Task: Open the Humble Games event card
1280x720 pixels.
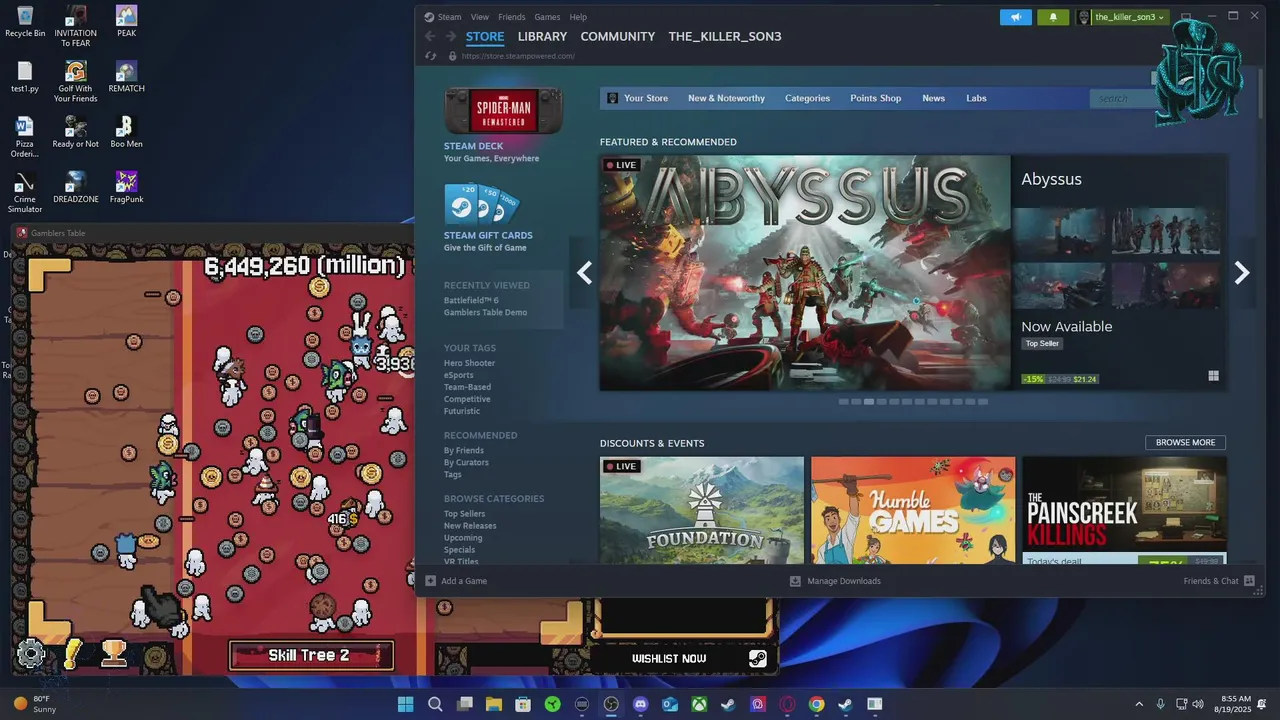Action: [913, 510]
